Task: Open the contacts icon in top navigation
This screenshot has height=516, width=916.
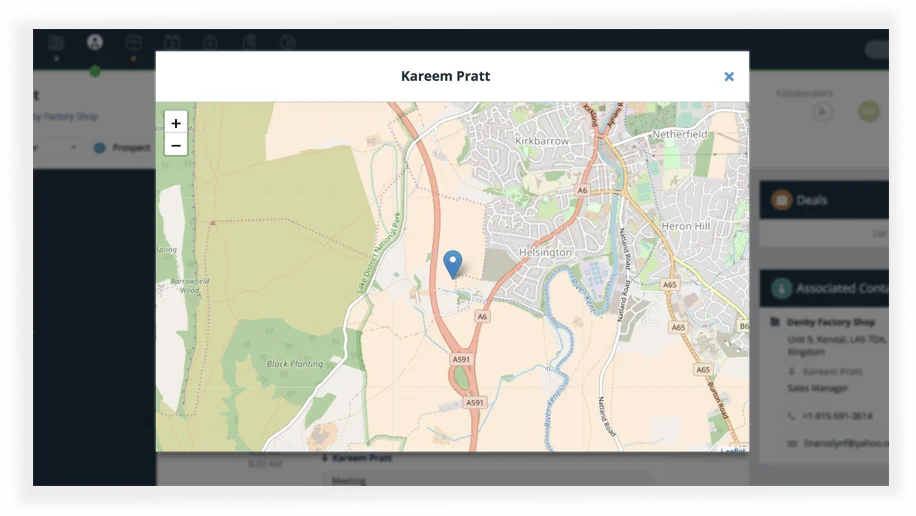Action: pyautogui.click(x=95, y=42)
